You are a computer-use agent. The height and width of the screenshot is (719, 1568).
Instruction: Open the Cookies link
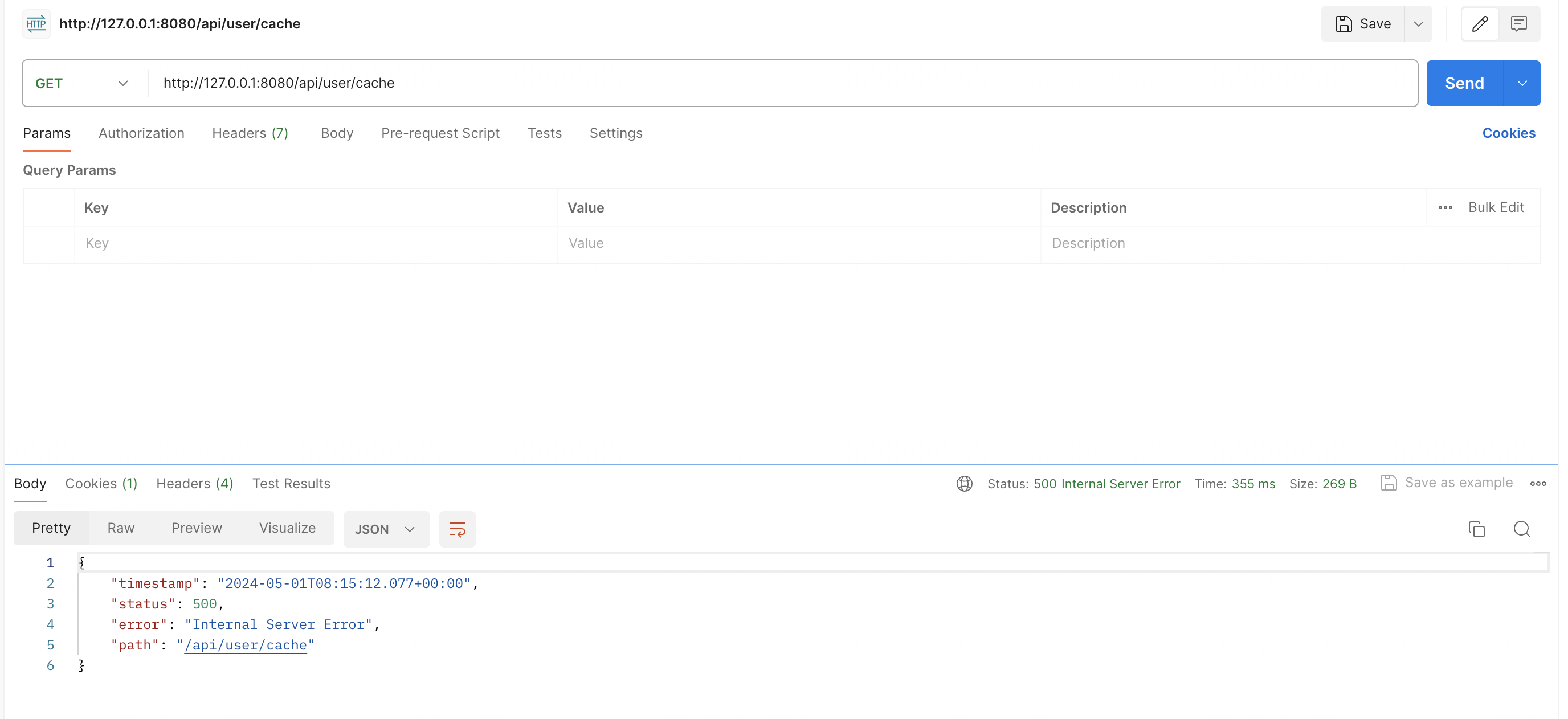pyautogui.click(x=1508, y=133)
